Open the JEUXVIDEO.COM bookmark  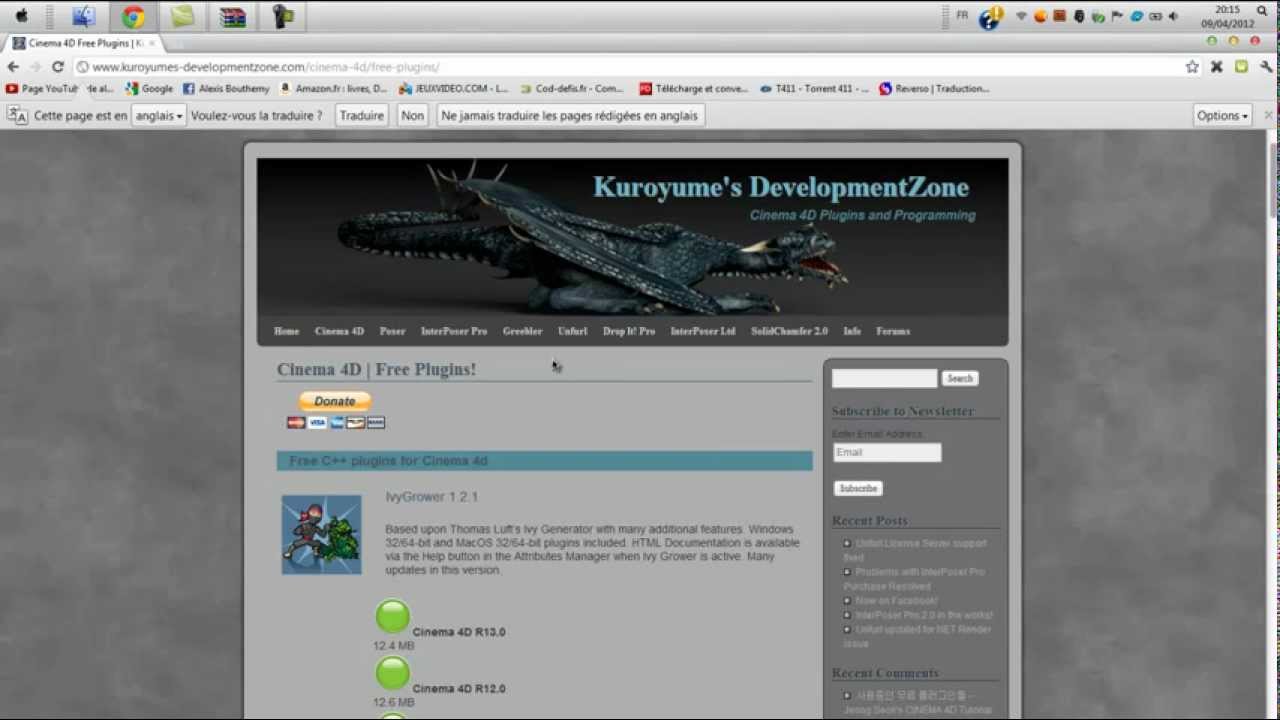(453, 89)
